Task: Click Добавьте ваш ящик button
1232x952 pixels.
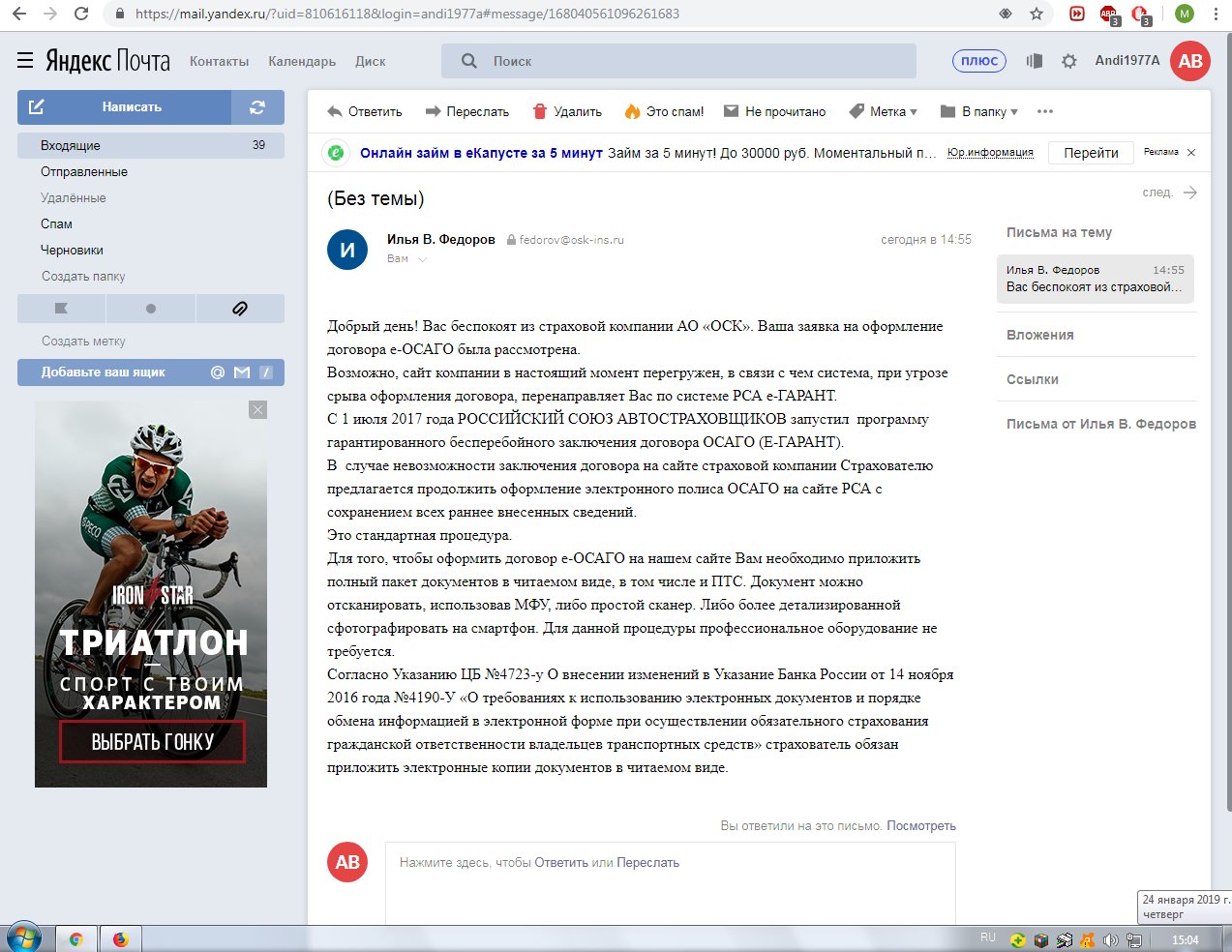Action: tap(151, 372)
